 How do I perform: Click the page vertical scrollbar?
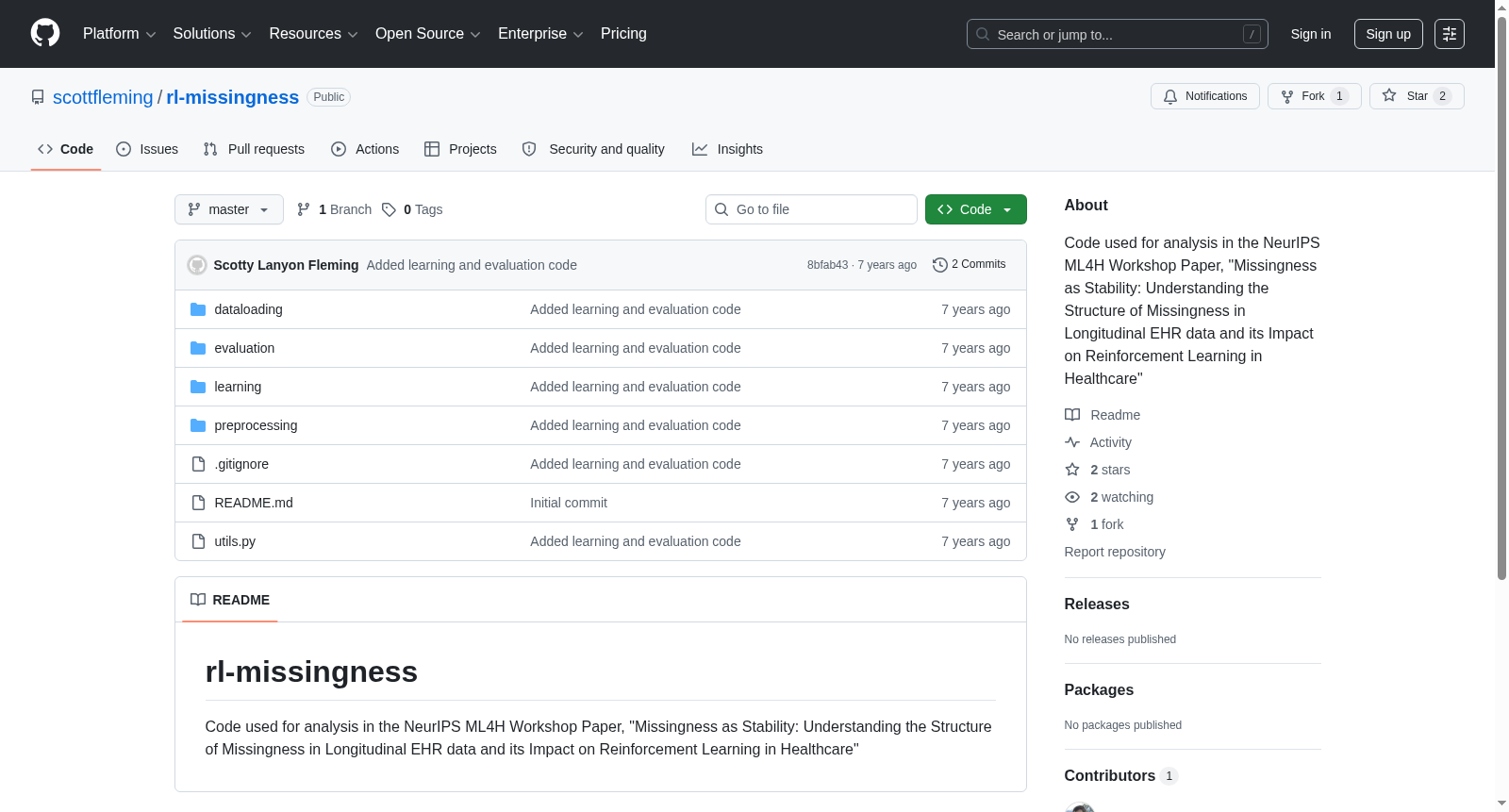coord(1501,297)
